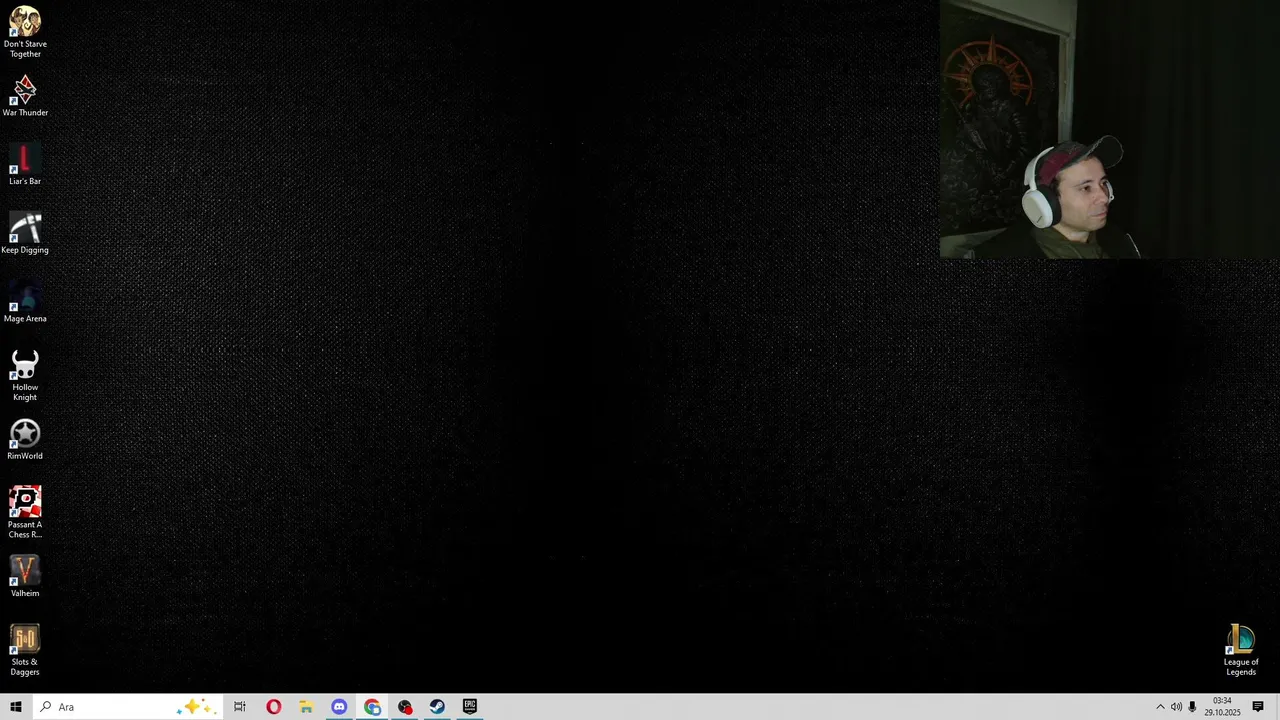Click the webcam overlay thumbnail
Screen dimensions: 1280x720
(x=1109, y=129)
